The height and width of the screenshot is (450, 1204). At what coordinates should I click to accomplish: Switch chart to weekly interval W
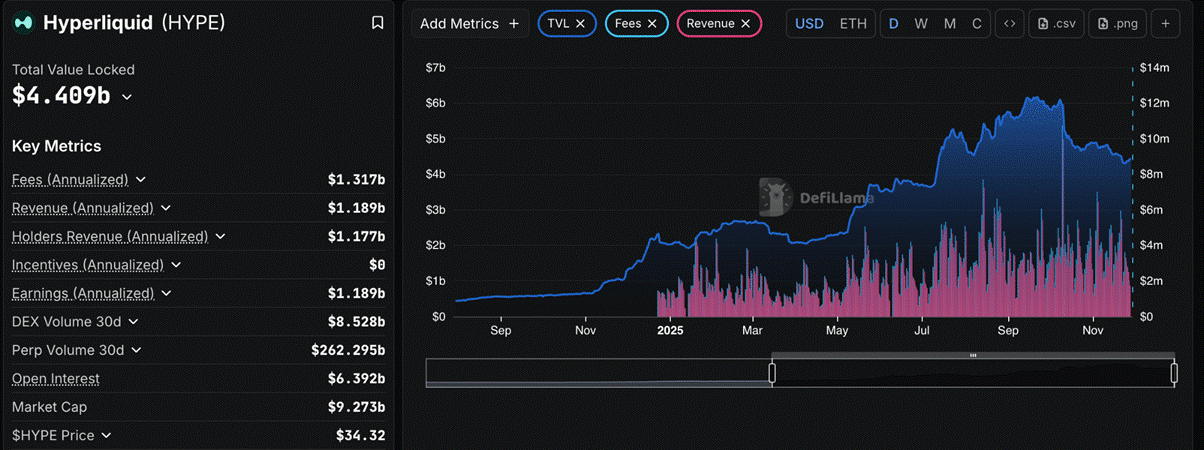921,23
